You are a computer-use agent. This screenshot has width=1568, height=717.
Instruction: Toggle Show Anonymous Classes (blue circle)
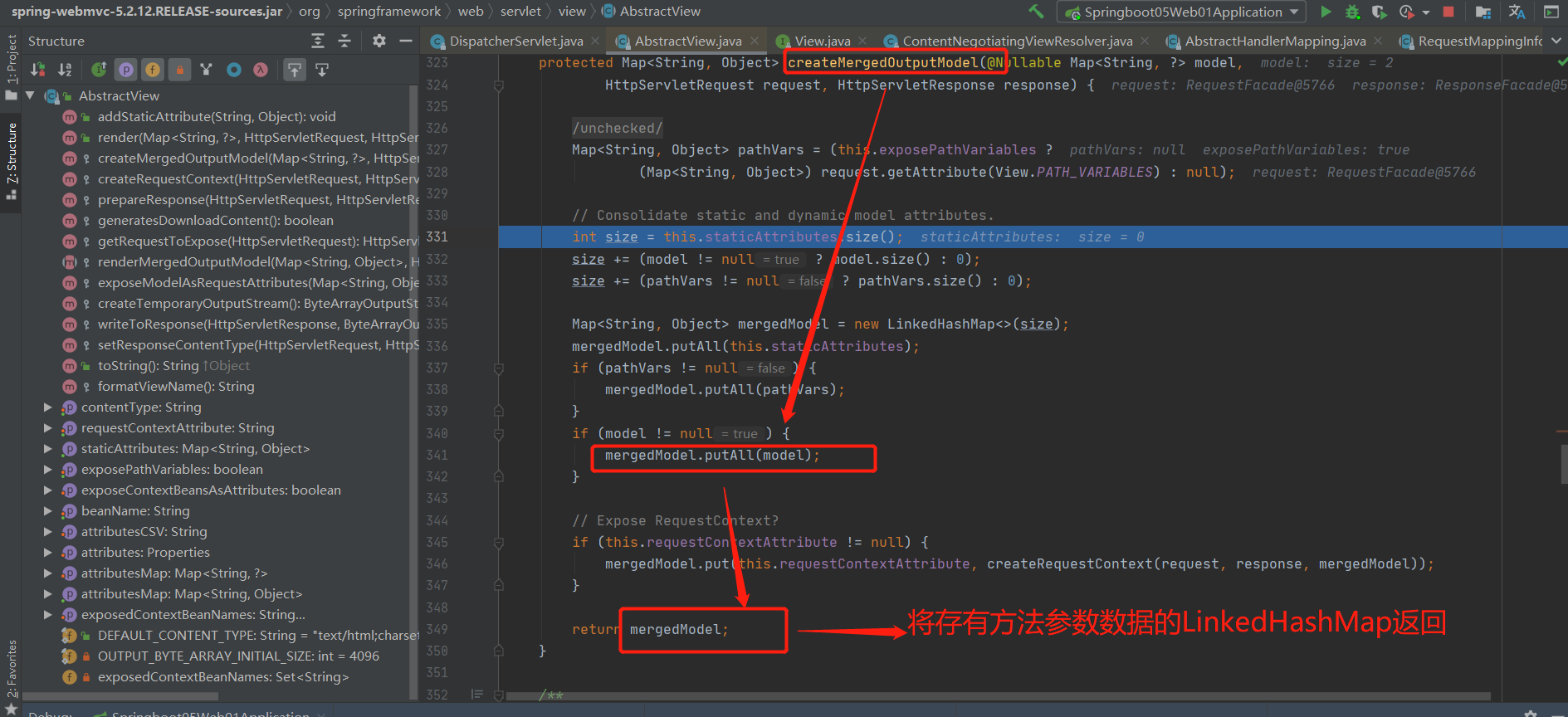(234, 70)
